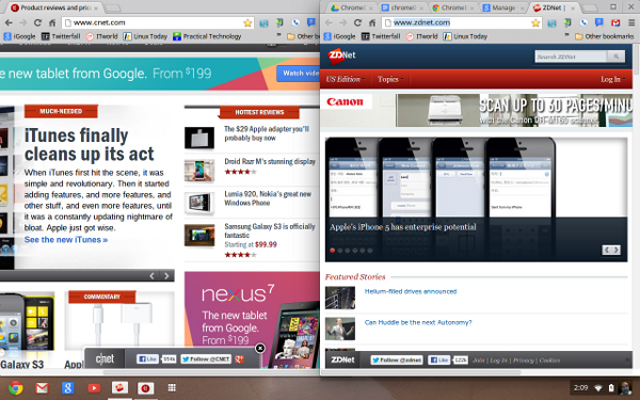This screenshot has height=400, width=640.
Task: Reload the ZDNet page
Action: coord(358,23)
